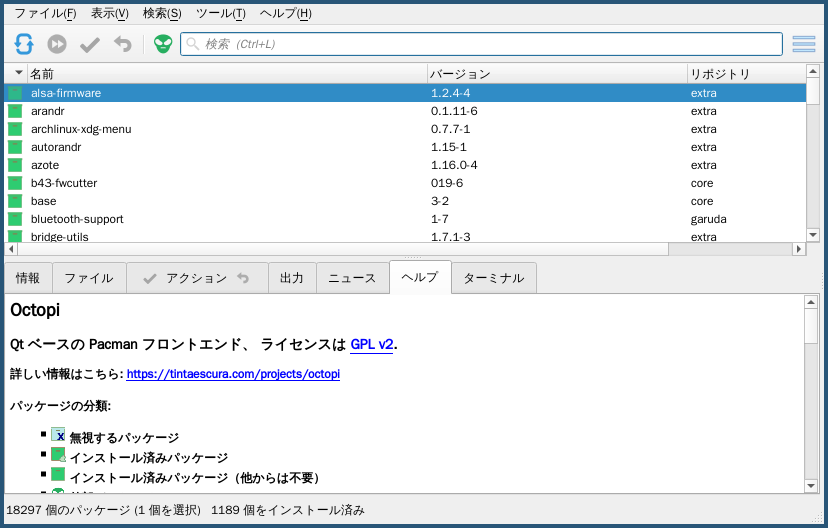Switch to the ファイル tab

click(x=89, y=278)
